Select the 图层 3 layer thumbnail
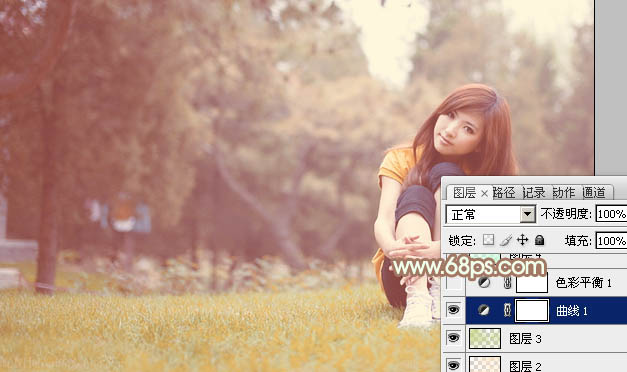The height and width of the screenshot is (372, 627). [485, 338]
